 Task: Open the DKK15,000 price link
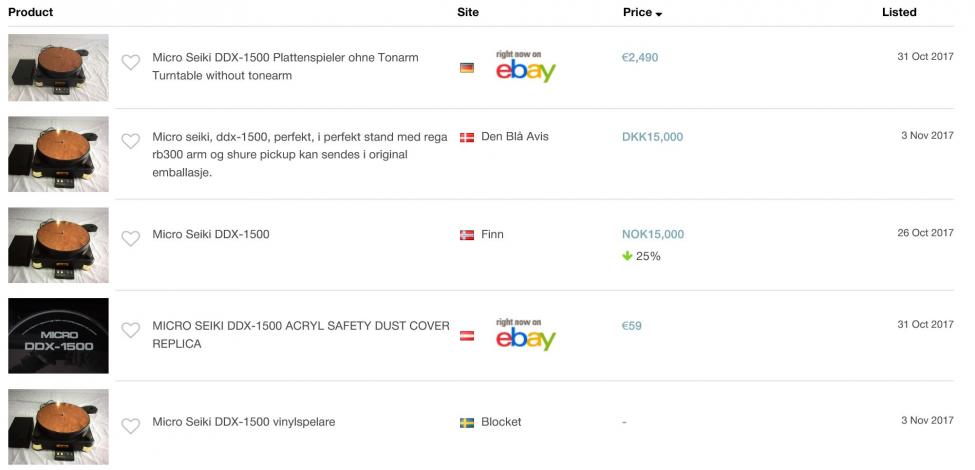tap(652, 137)
